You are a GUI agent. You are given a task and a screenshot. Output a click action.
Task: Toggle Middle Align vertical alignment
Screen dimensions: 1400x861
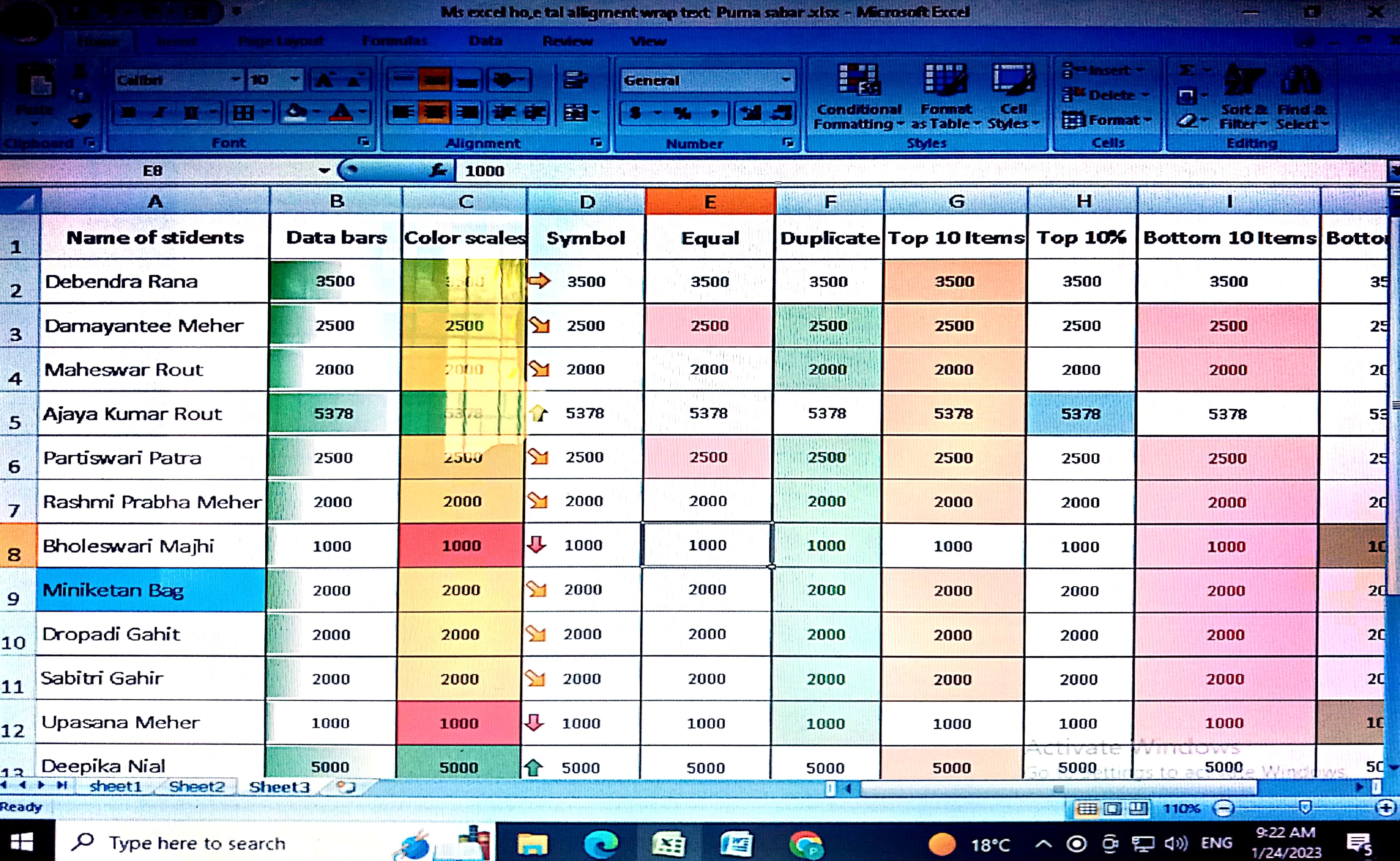(435, 80)
